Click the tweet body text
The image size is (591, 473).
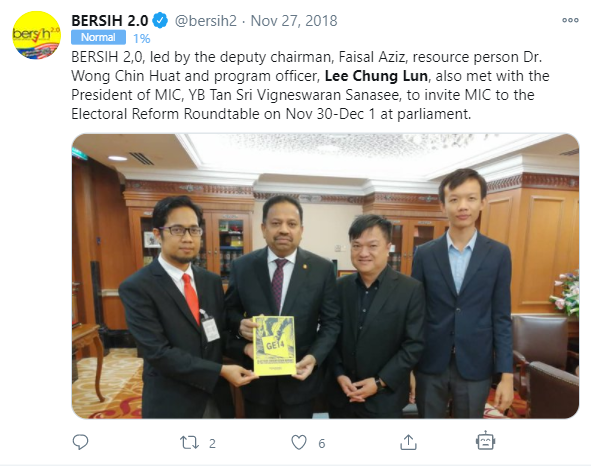310,86
